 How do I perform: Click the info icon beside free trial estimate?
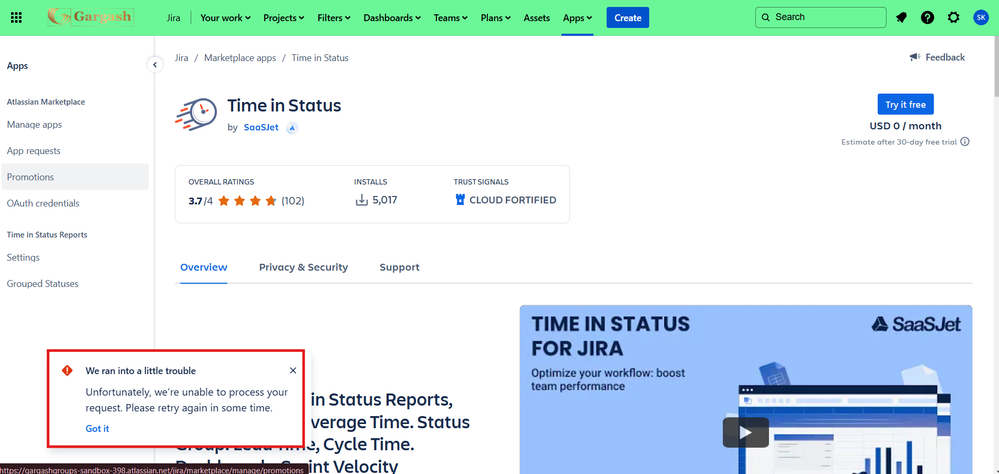coord(965,141)
